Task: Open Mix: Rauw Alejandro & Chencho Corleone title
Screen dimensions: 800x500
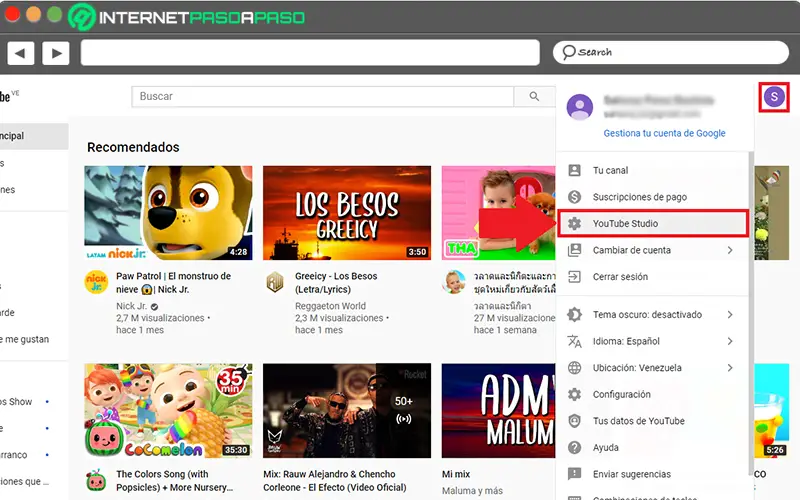Action: [335, 481]
